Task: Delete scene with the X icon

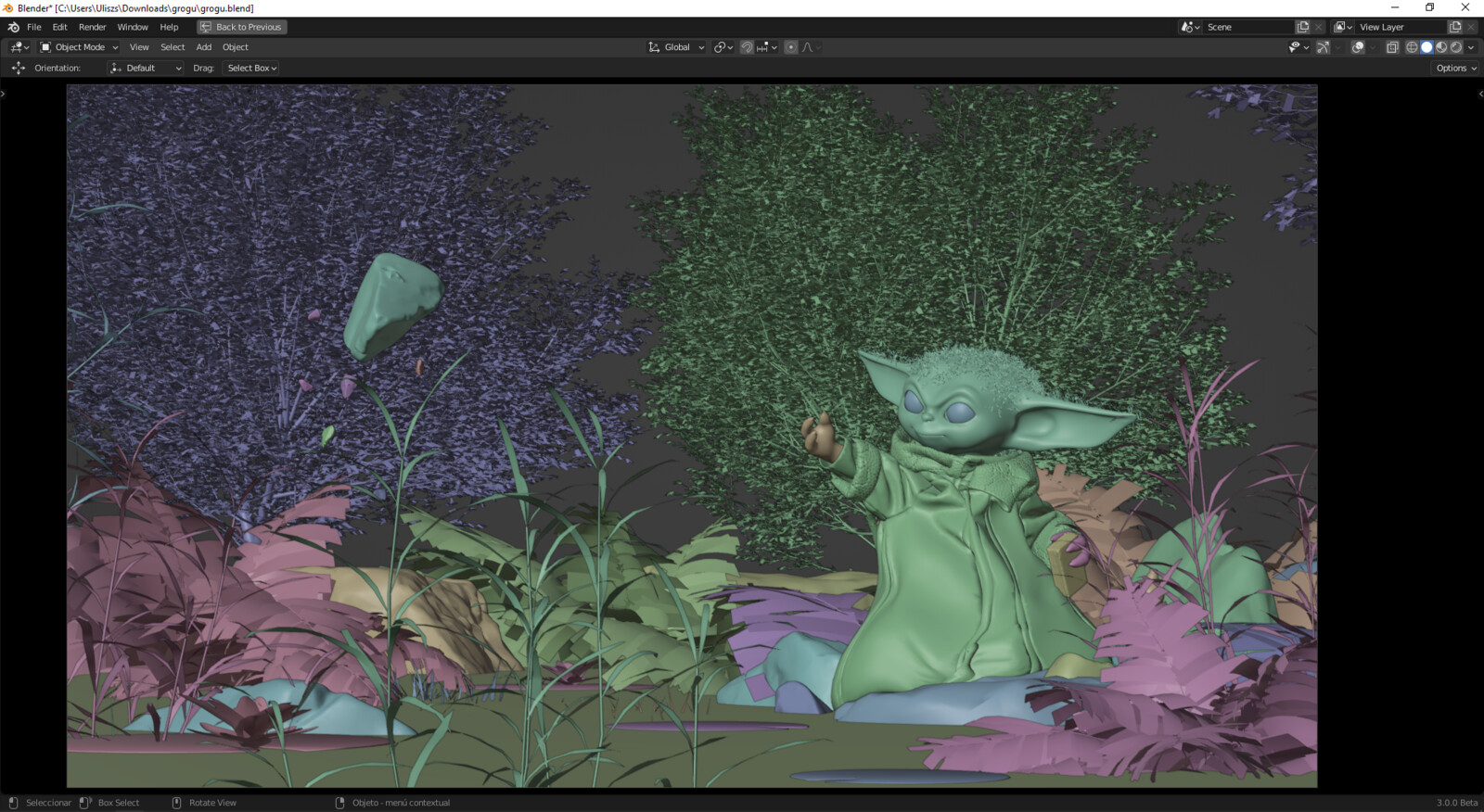Action: [x=1318, y=27]
